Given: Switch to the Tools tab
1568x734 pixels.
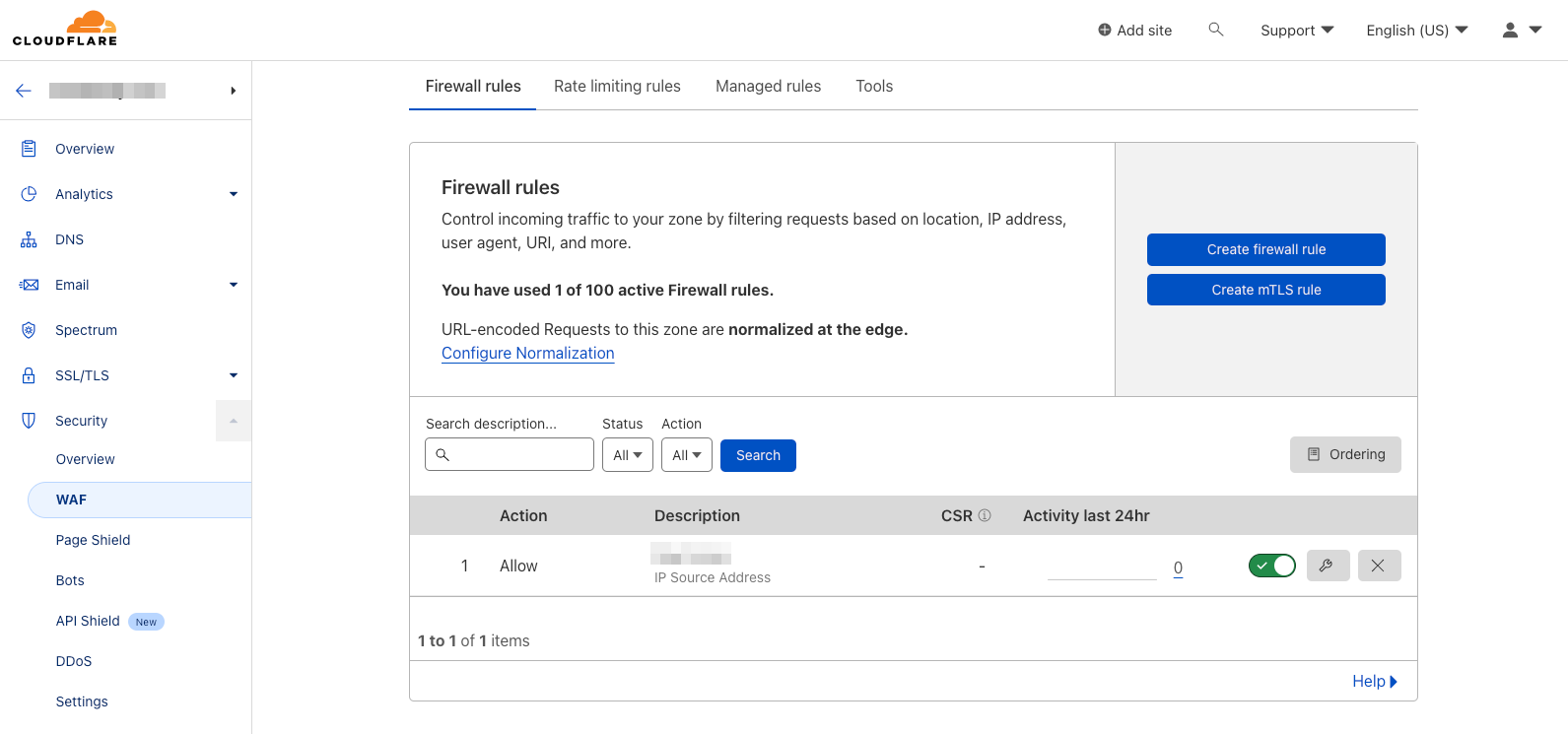Looking at the screenshot, I should coord(874,87).
